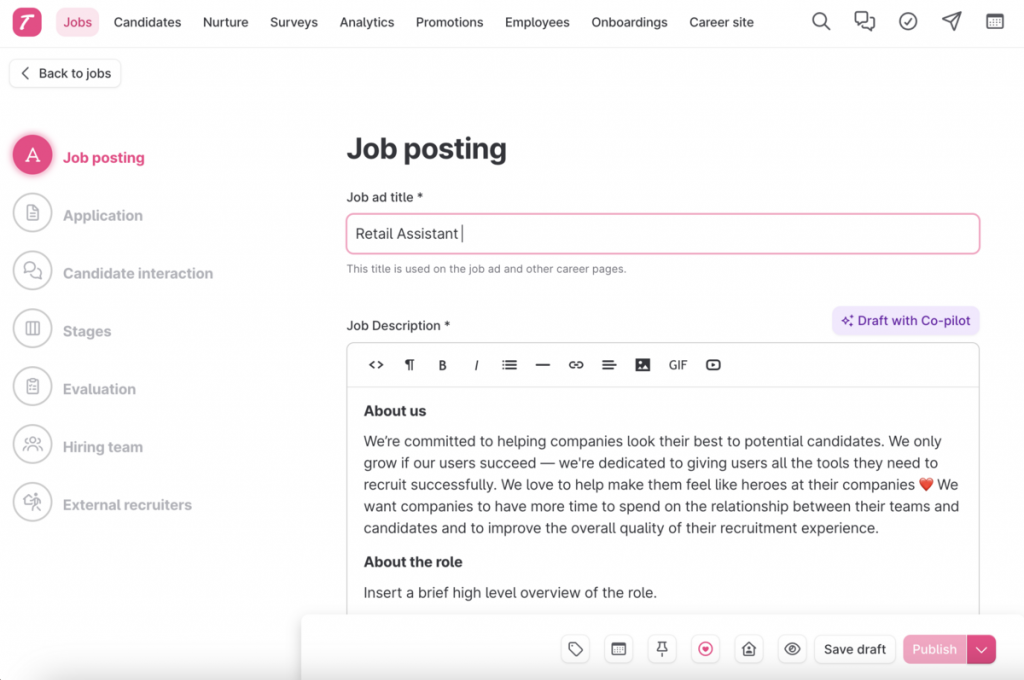Screen dimensions: 1024x680
Task: Toggle bold formatting
Action: [x=443, y=365]
